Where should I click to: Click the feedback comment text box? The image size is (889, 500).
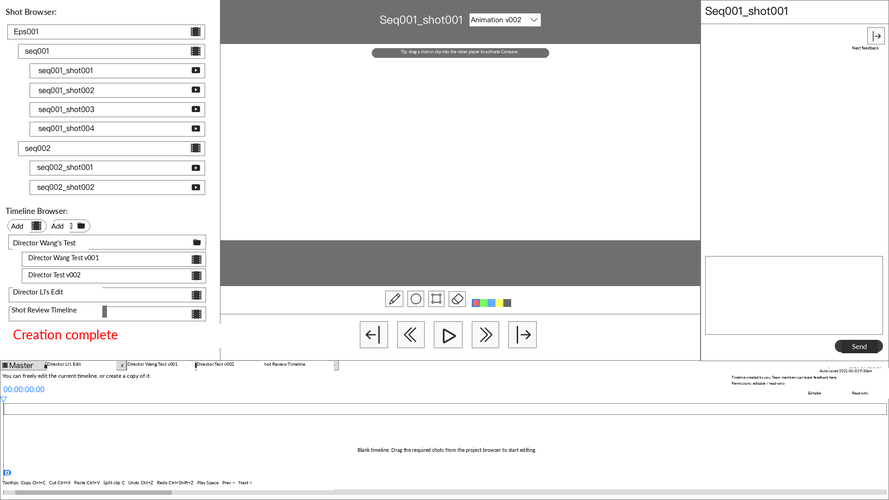[794, 295]
